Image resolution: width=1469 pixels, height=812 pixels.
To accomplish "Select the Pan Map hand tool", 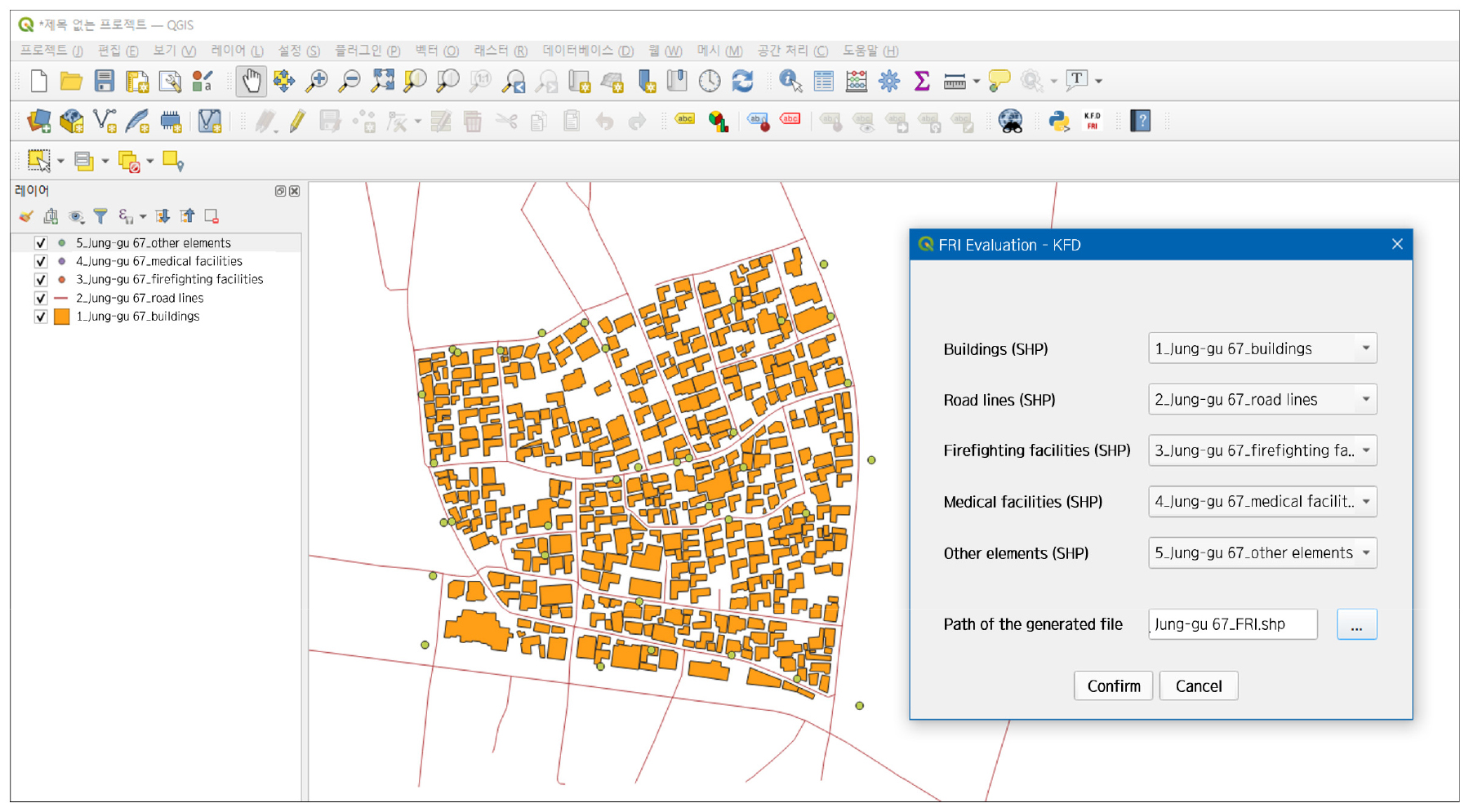I will [251, 81].
